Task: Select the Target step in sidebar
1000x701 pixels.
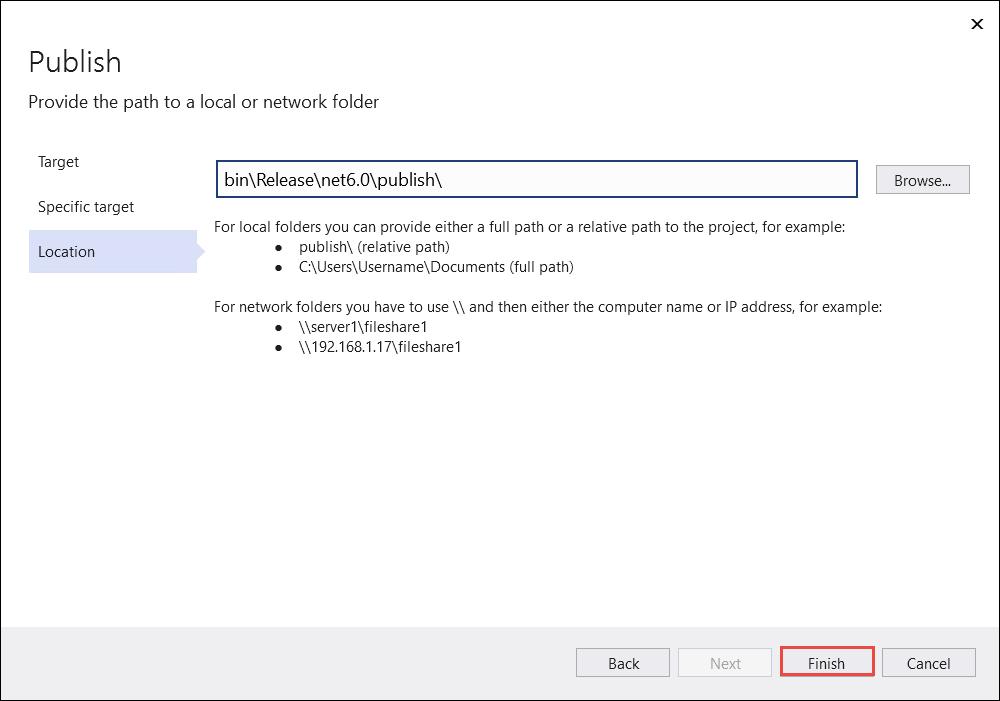Action: (x=58, y=161)
